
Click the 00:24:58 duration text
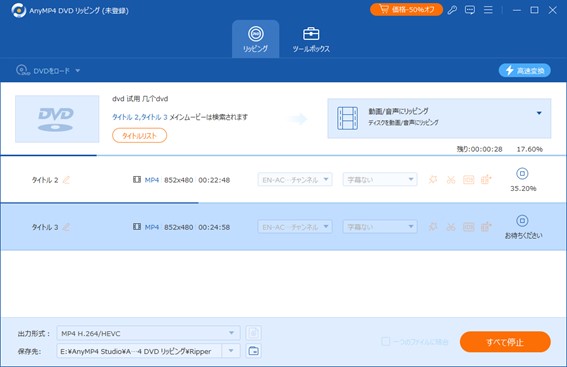coord(214,227)
